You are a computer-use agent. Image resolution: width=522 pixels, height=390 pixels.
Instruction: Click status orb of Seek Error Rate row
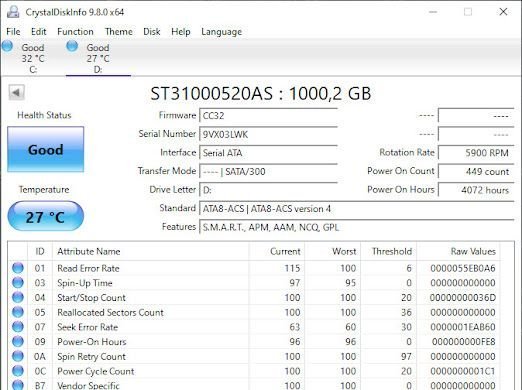pos(18,327)
